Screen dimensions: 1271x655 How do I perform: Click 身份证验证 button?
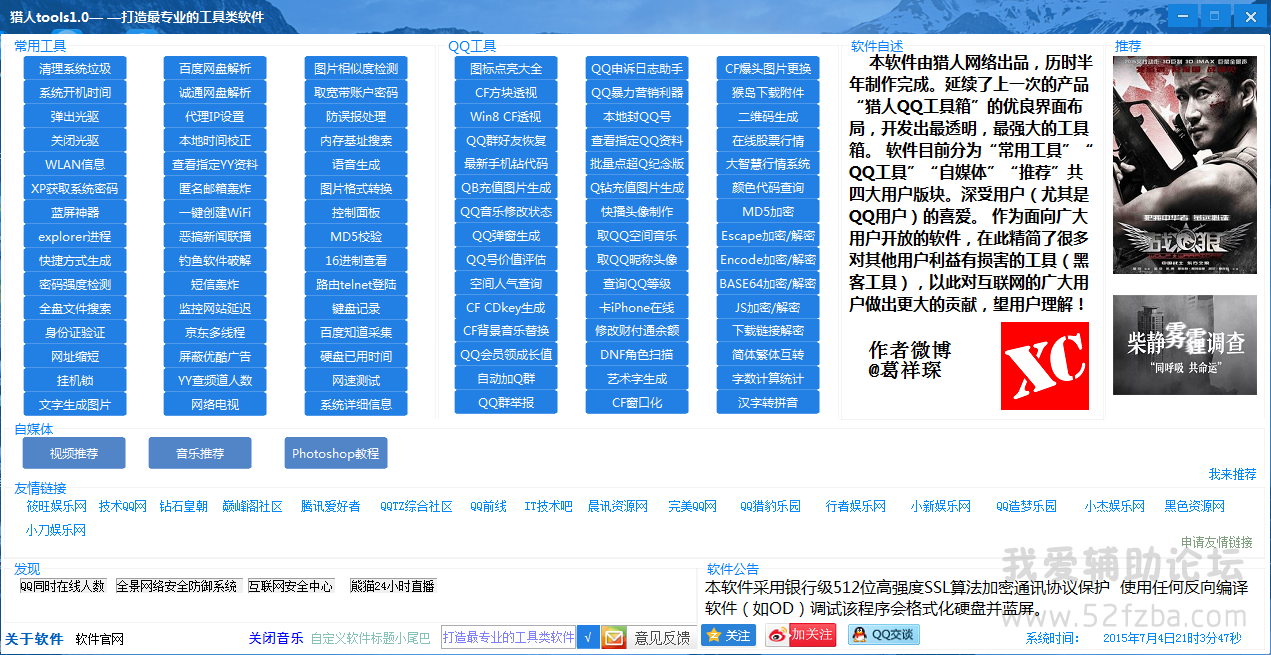(75, 333)
